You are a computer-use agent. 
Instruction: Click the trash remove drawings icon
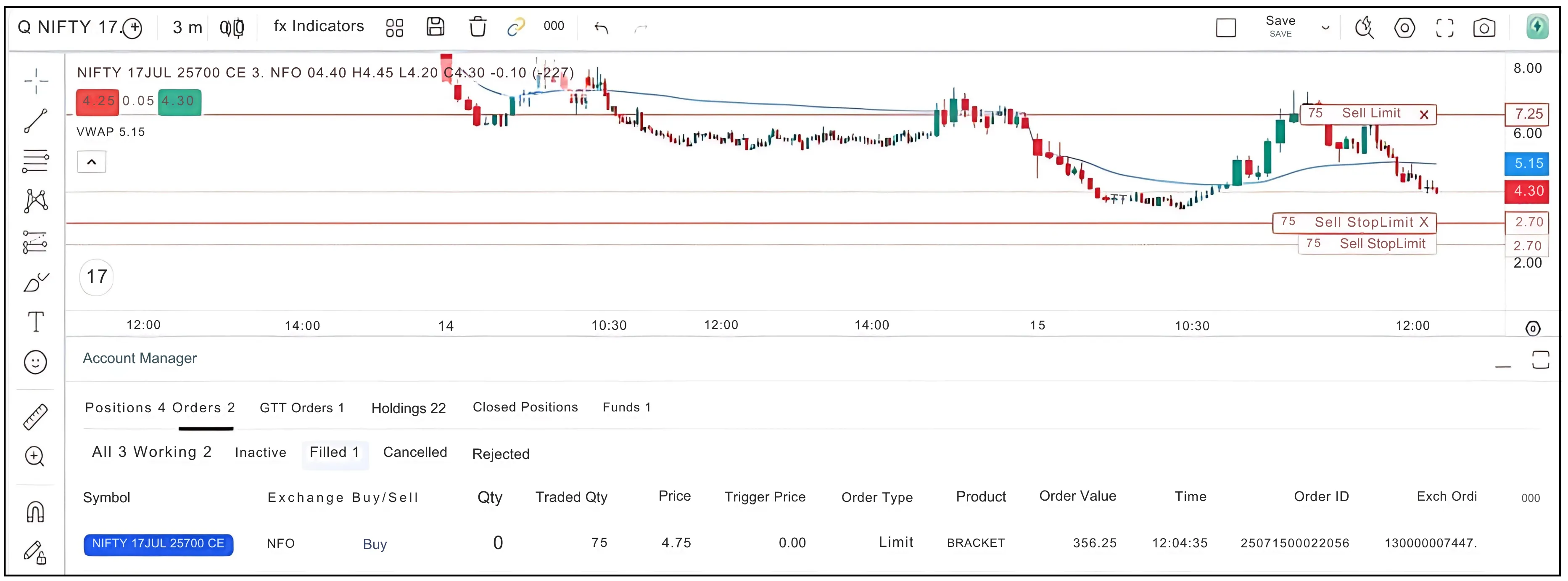click(477, 27)
